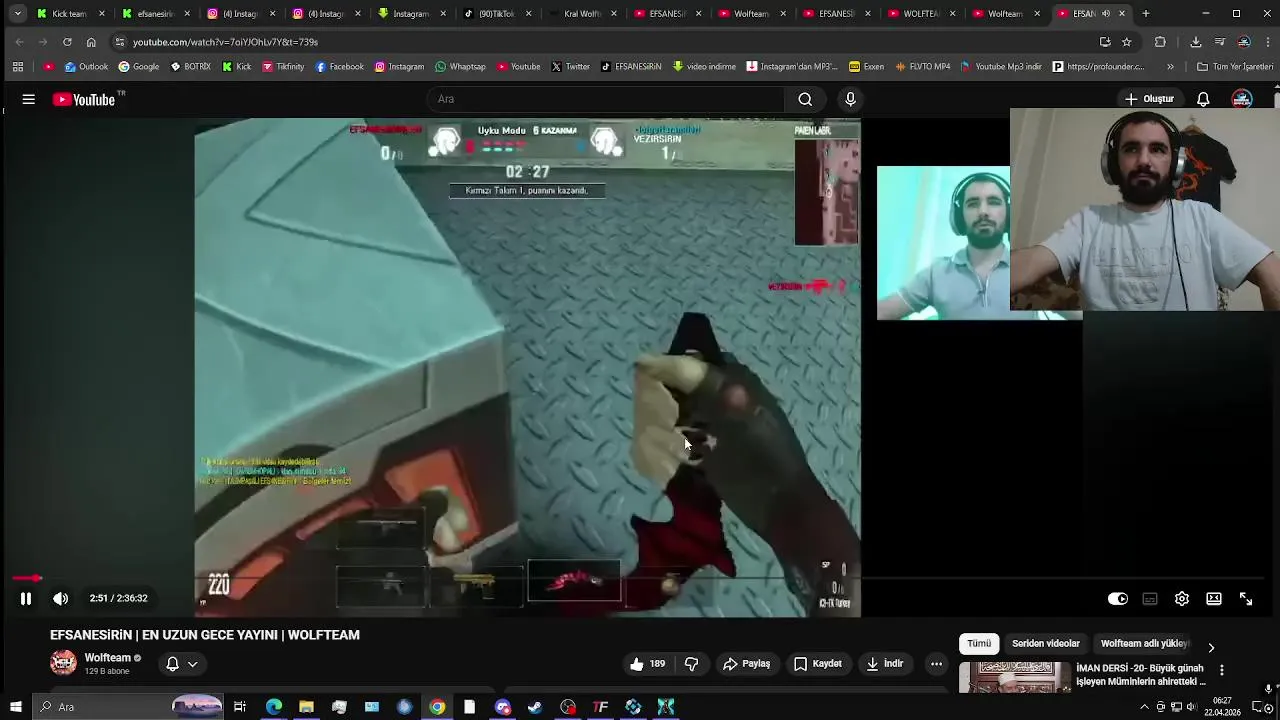The width and height of the screenshot is (1280, 720).
Task: Click the youtube.com address bar
Action: (600, 42)
